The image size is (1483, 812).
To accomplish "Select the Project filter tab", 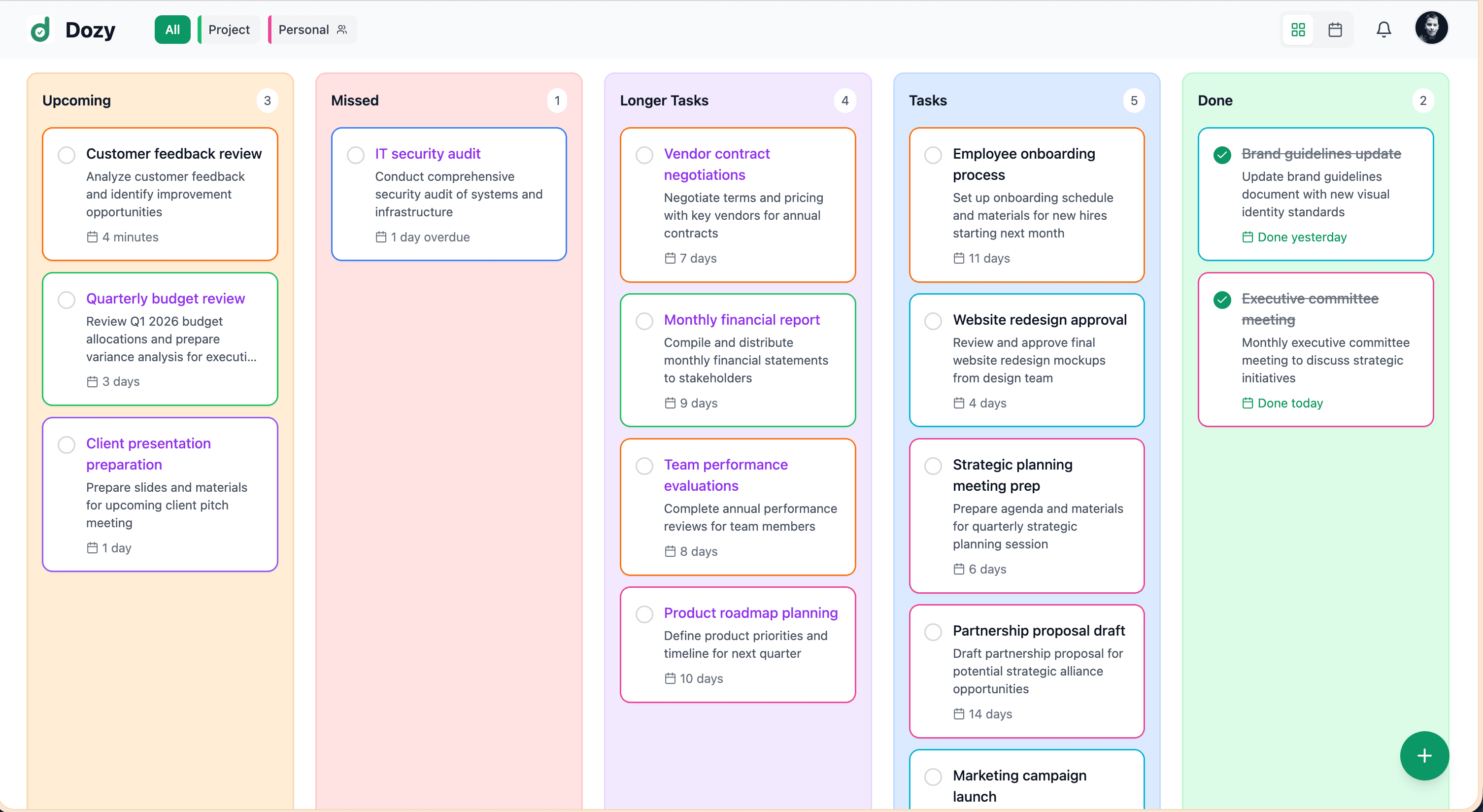I will click(228, 30).
